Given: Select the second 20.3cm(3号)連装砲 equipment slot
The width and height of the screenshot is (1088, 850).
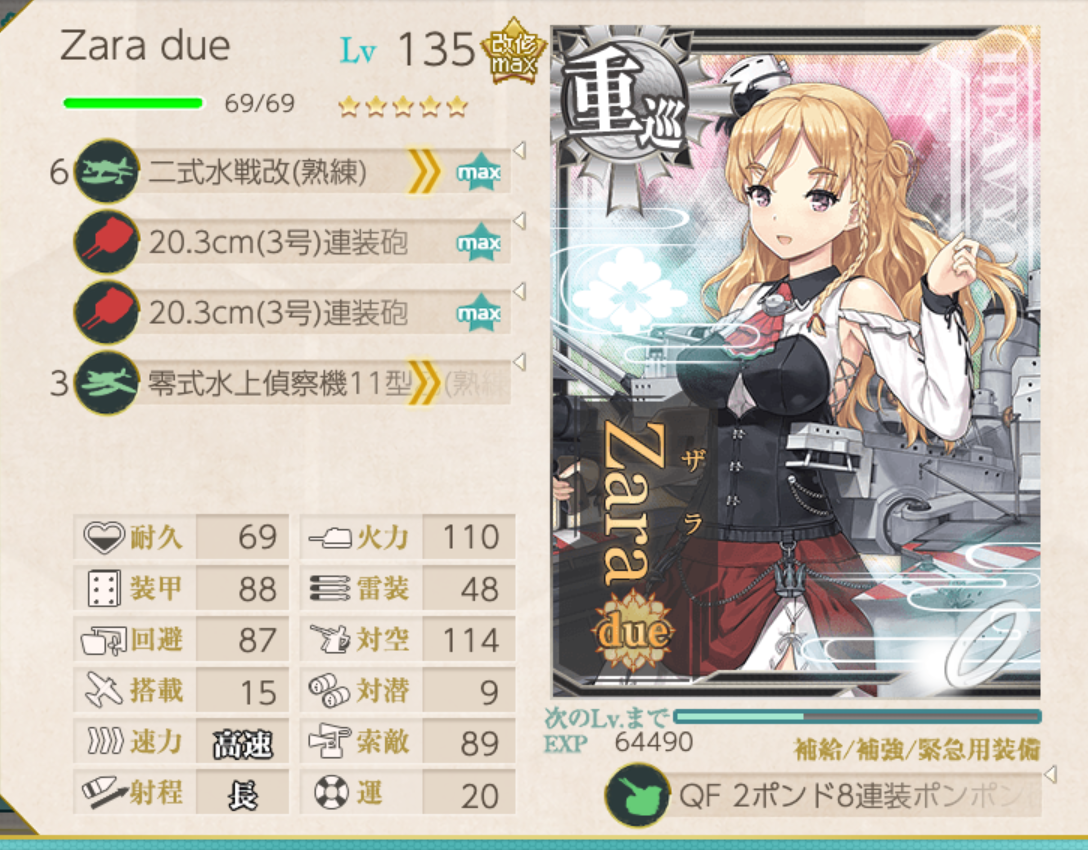Looking at the screenshot, I should (x=293, y=312).
